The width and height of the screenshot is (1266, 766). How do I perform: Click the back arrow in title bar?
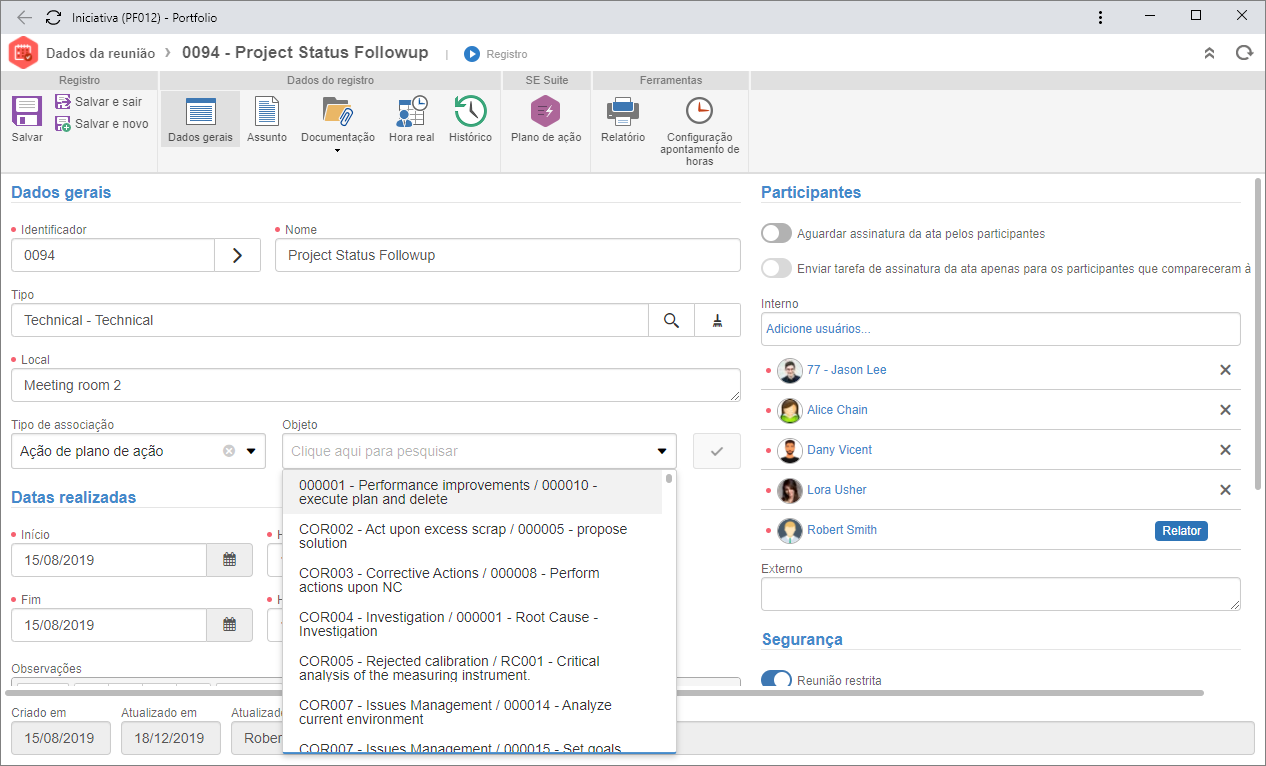click(24, 18)
